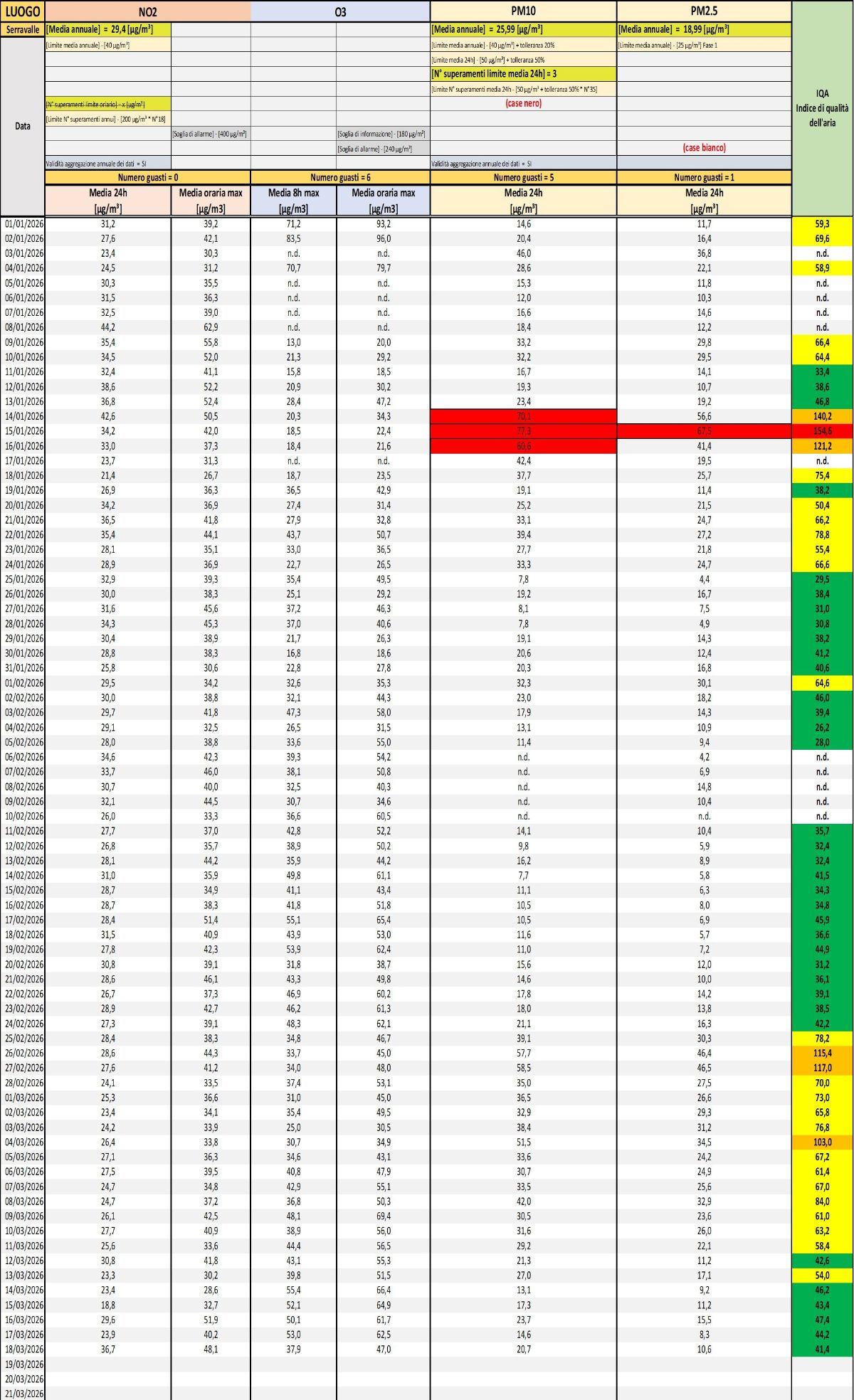The height and width of the screenshot is (1400, 854).
Task: Click the PM10 column group header
Action: (523, 11)
